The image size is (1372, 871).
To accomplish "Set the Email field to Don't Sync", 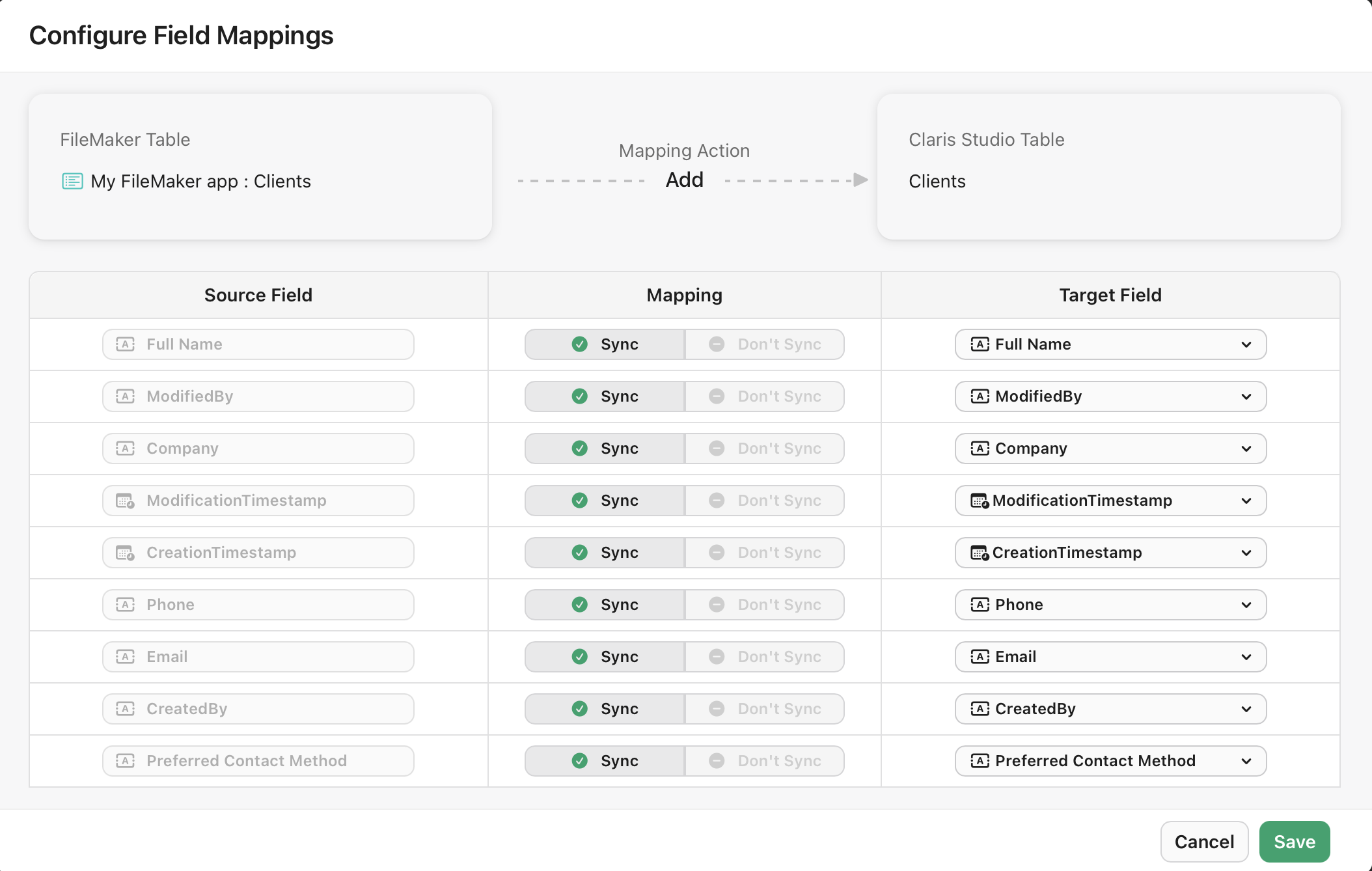I will (765, 656).
